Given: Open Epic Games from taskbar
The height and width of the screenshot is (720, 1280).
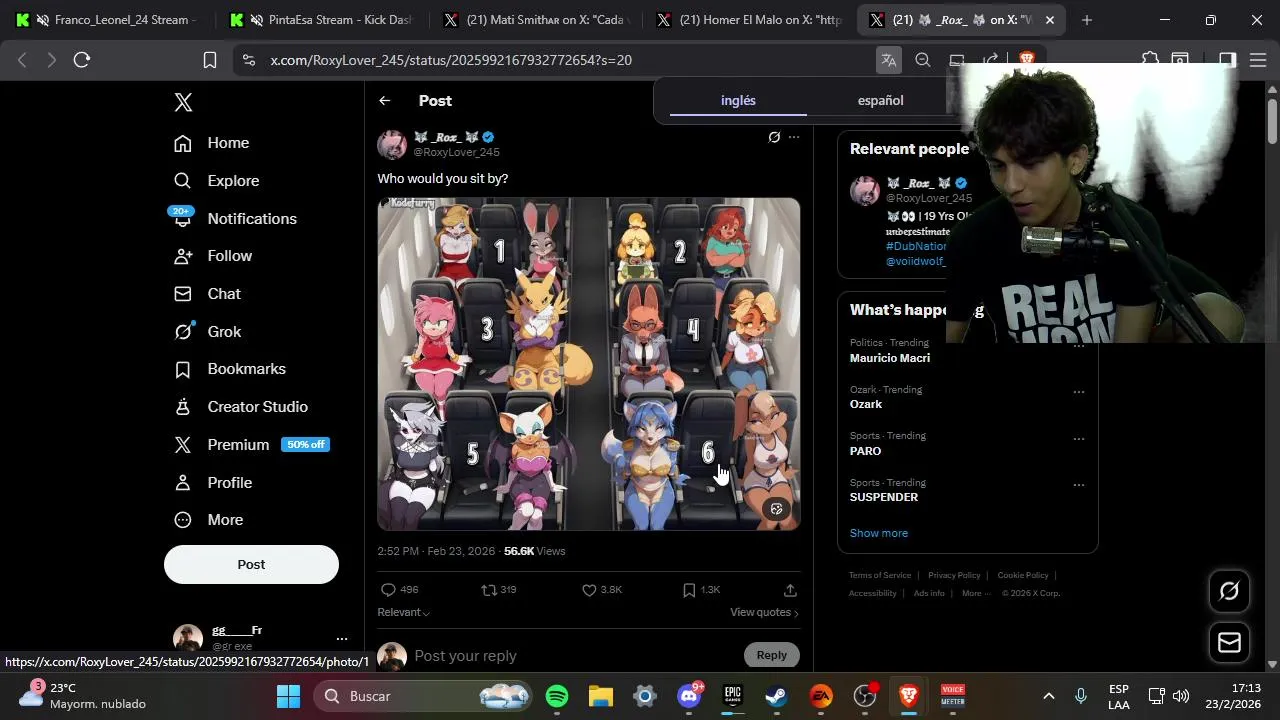Looking at the screenshot, I should click(733, 696).
